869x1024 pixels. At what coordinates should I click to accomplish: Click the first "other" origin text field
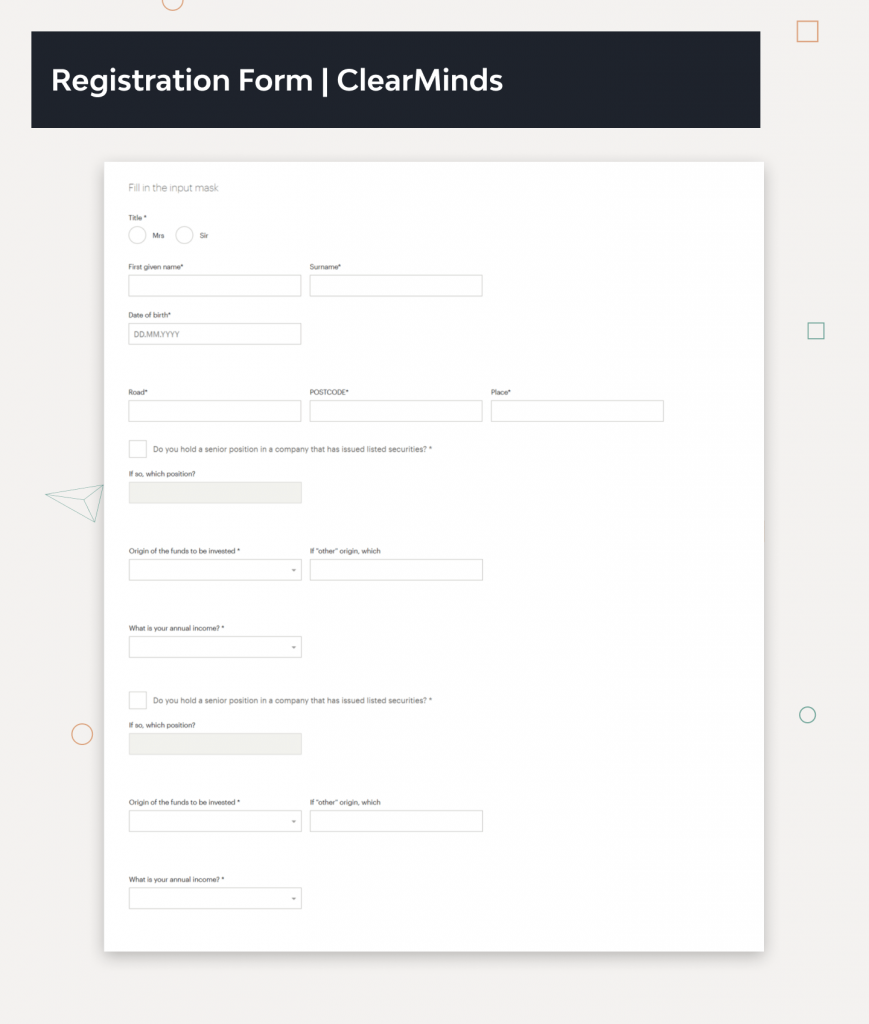pos(396,570)
